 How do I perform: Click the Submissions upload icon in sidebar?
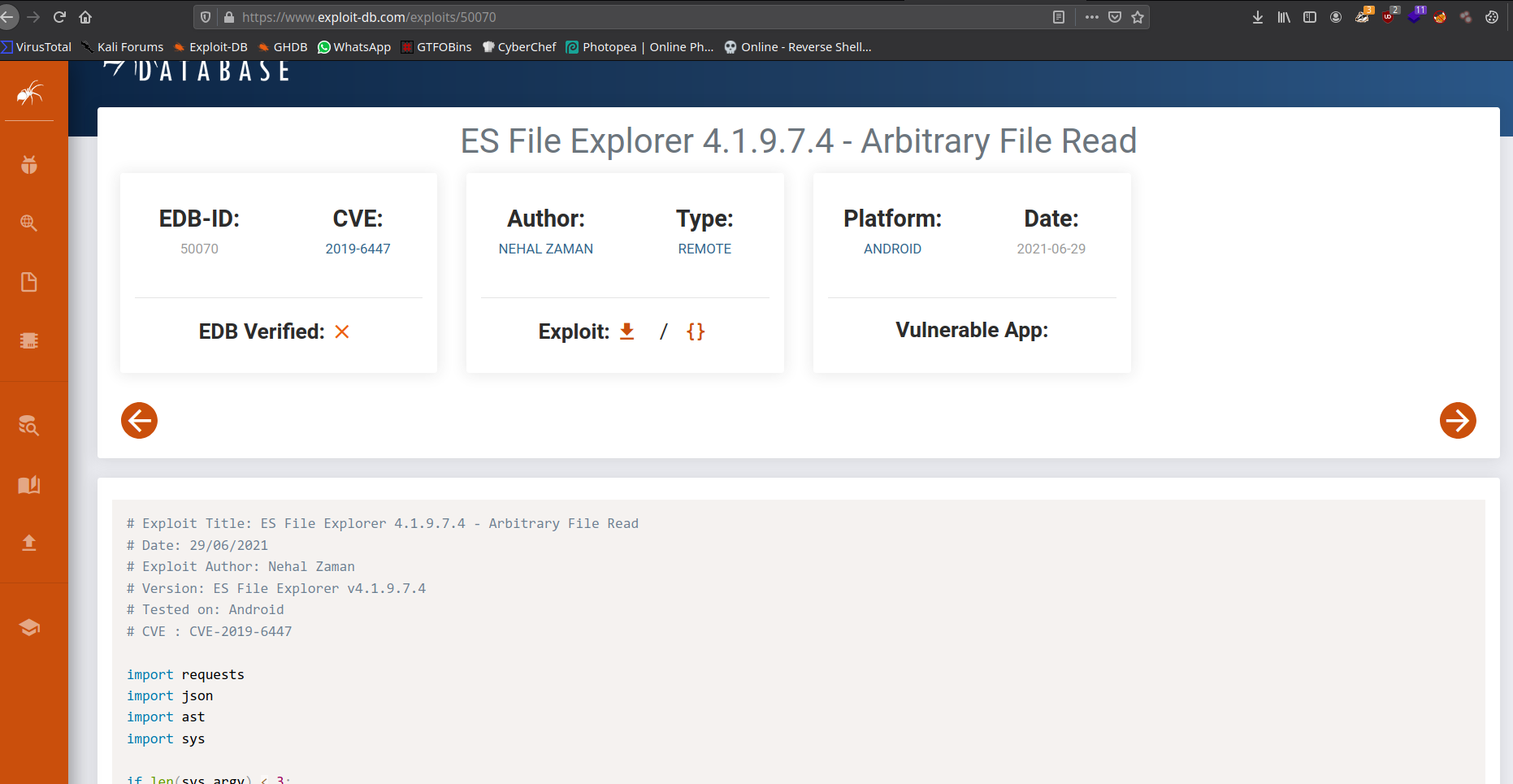29,543
